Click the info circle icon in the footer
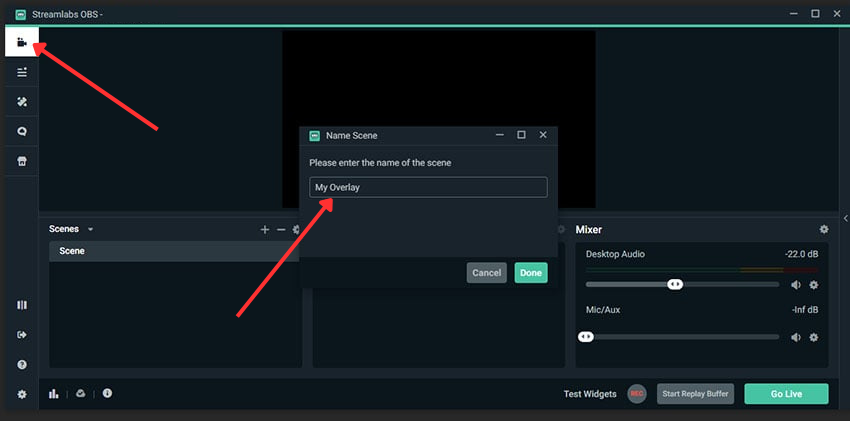Viewport: 850px width, 421px height. coord(107,393)
